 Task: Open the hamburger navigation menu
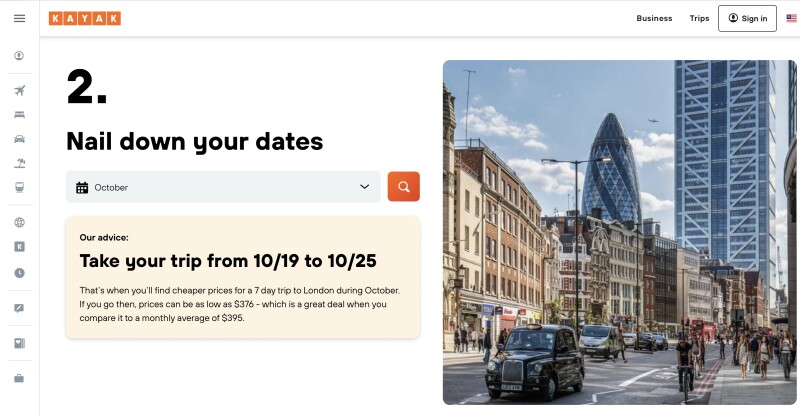tap(19, 18)
